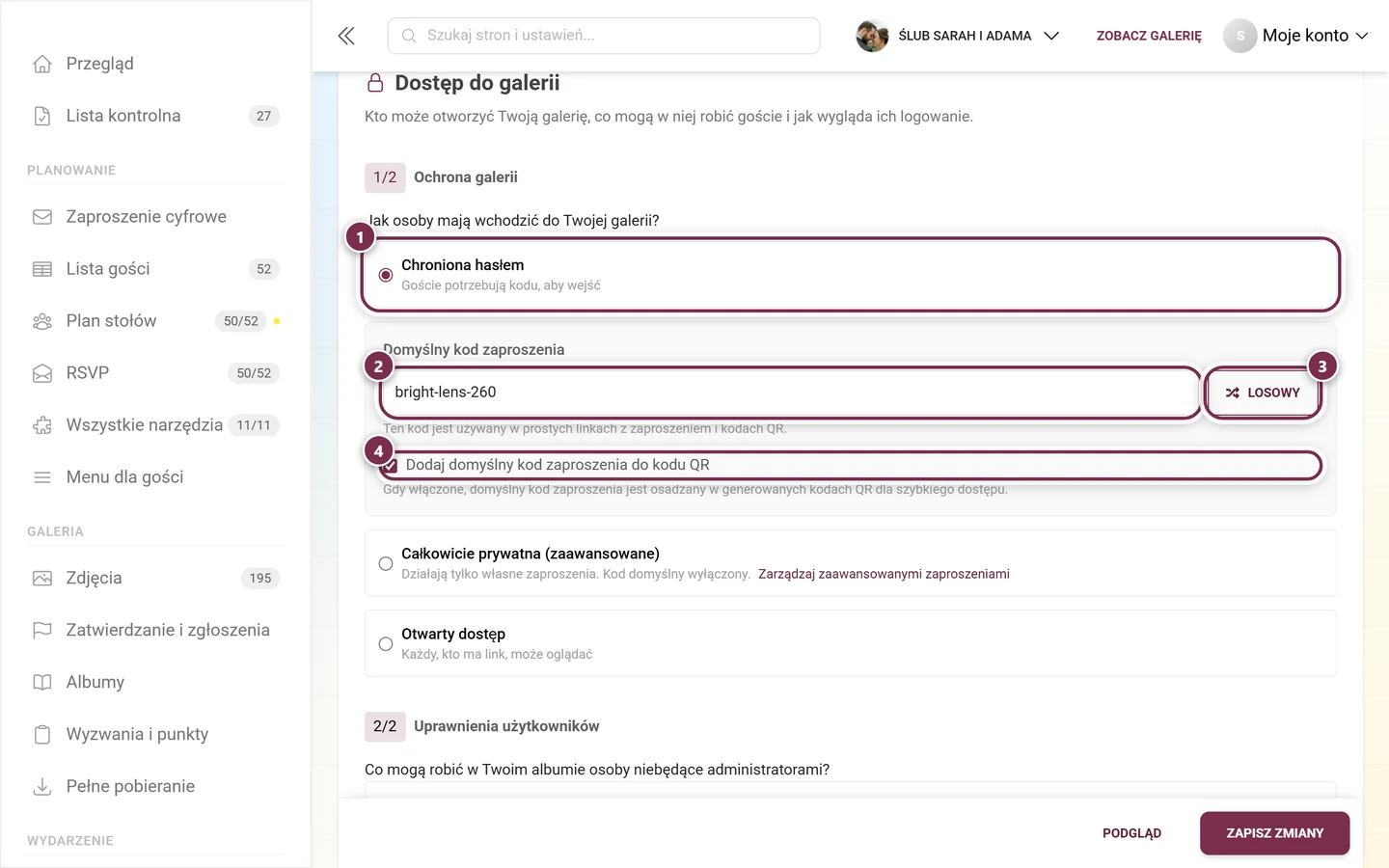Click the Zapisz zmiany button
Image resolution: width=1389 pixels, height=868 pixels.
pos(1274,833)
